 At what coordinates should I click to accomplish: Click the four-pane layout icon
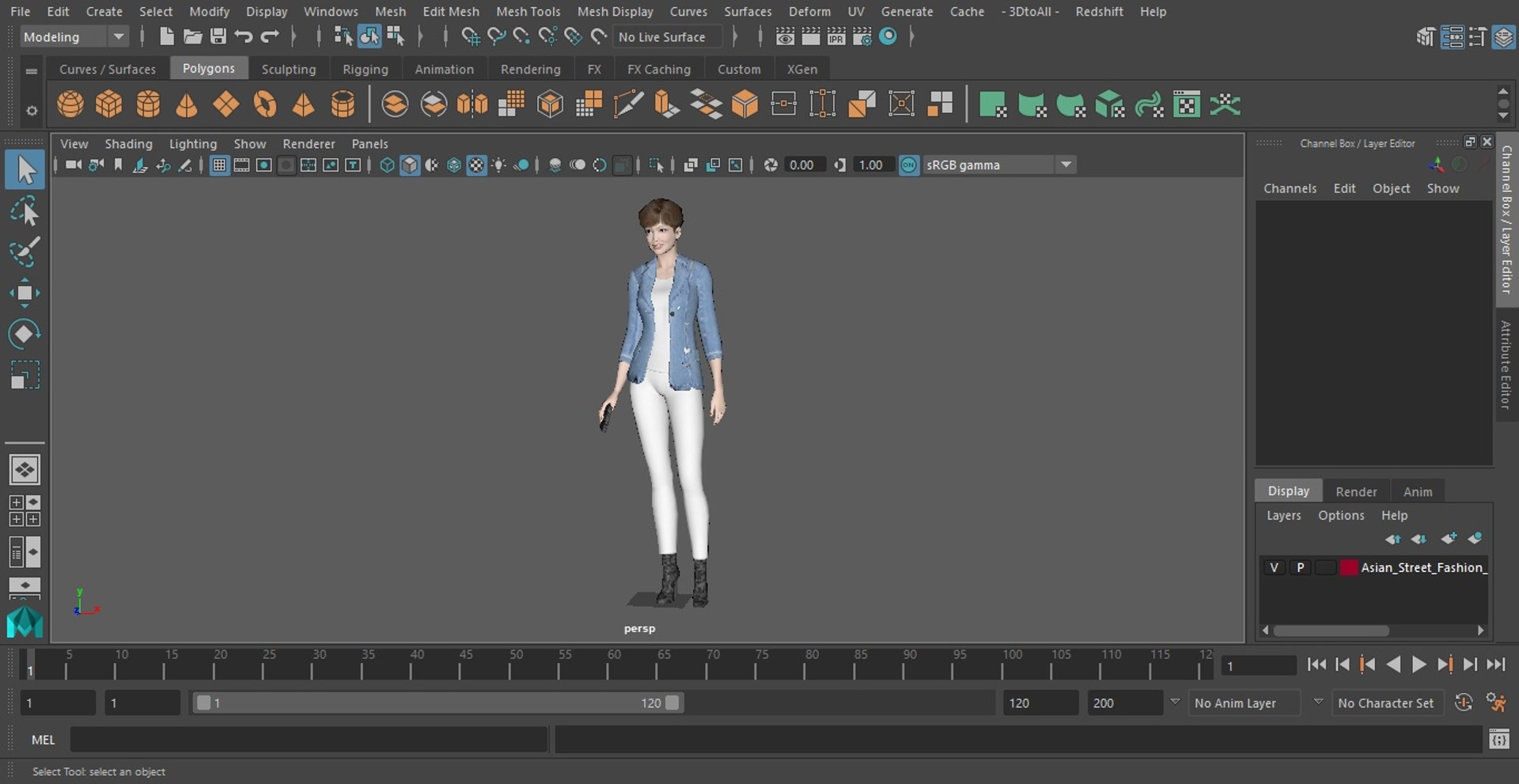pos(25,511)
